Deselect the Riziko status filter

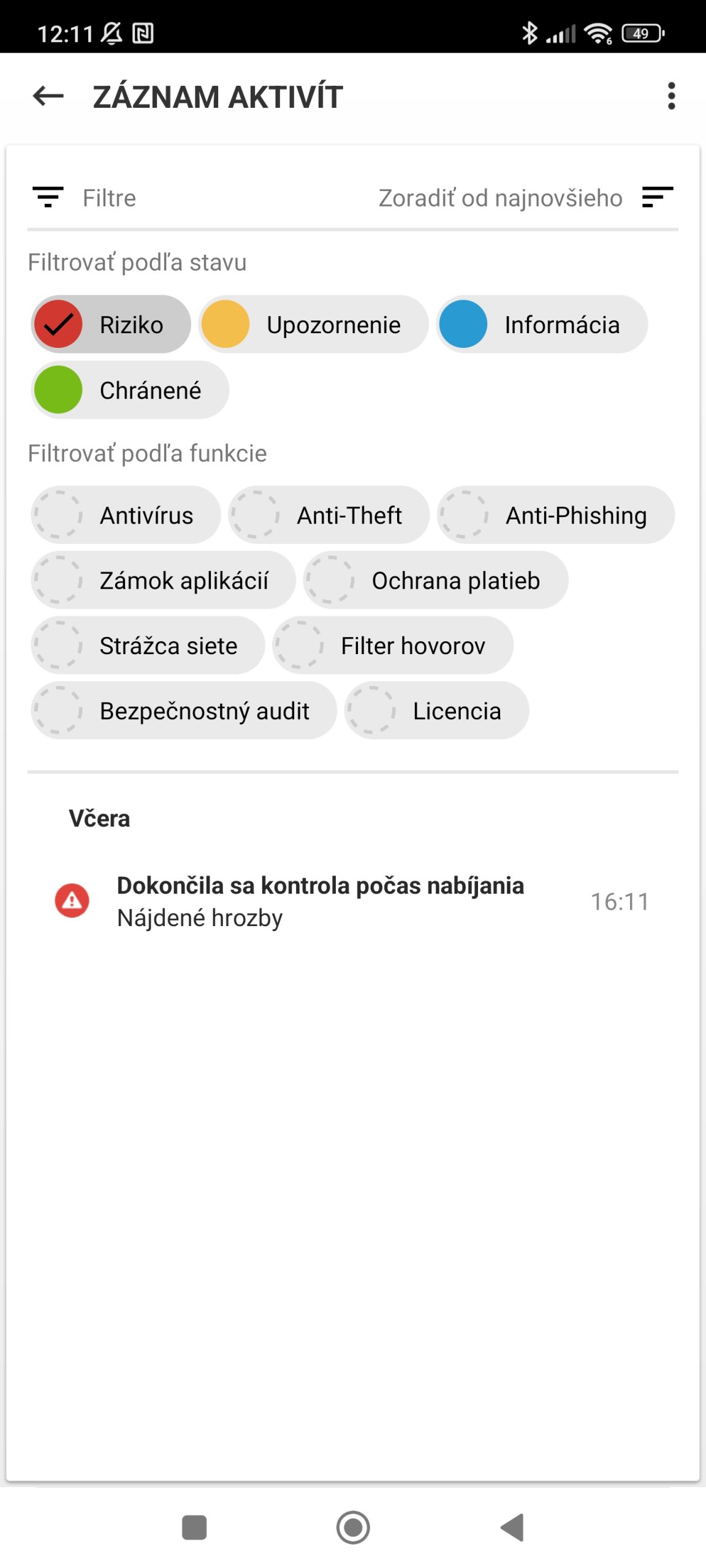[x=111, y=325]
